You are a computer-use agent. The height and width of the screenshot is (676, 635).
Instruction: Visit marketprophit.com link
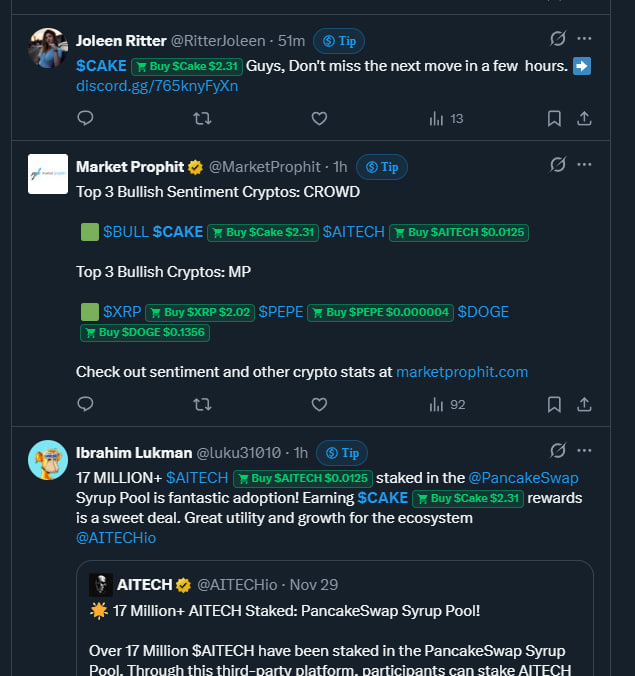click(462, 372)
